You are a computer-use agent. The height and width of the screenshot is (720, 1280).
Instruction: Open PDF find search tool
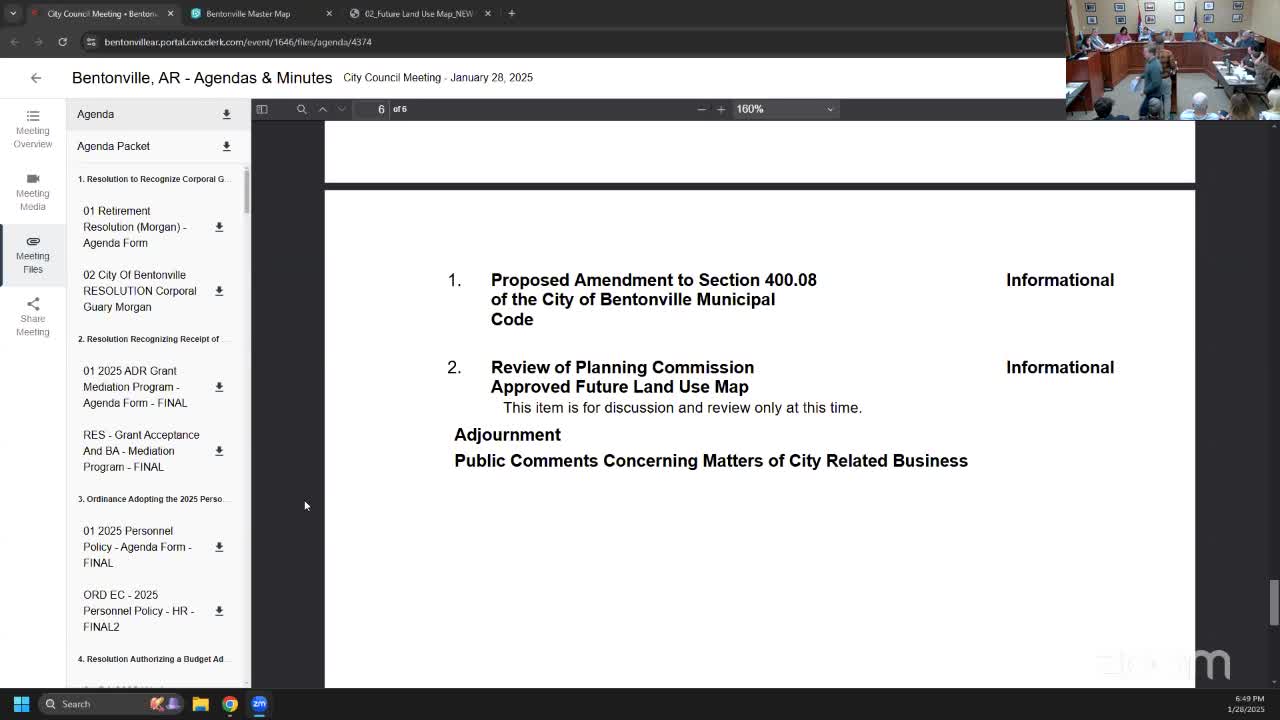(301, 109)
